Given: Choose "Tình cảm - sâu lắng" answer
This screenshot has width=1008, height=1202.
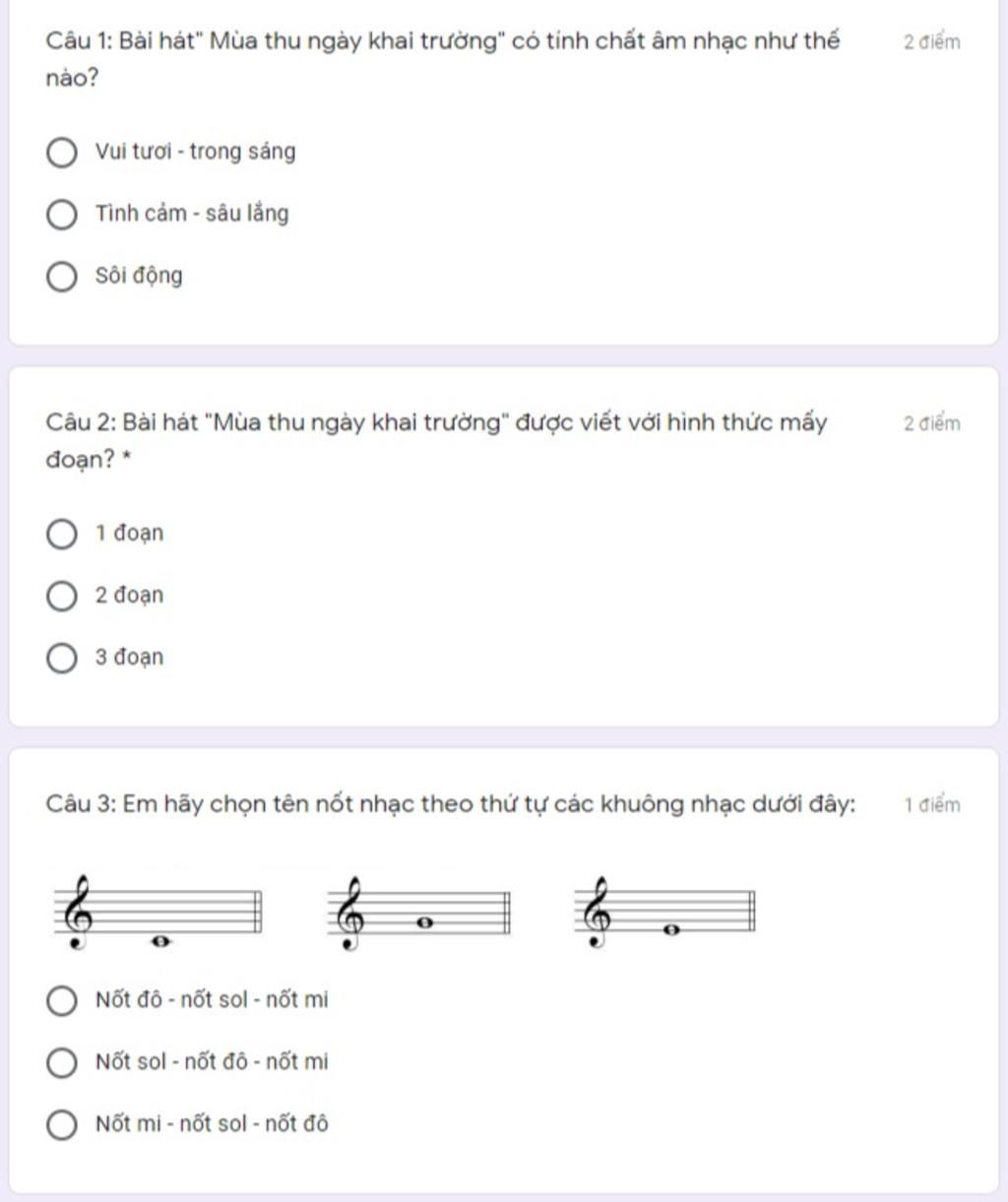Looking at the screenshot, I should click(61, 215).
